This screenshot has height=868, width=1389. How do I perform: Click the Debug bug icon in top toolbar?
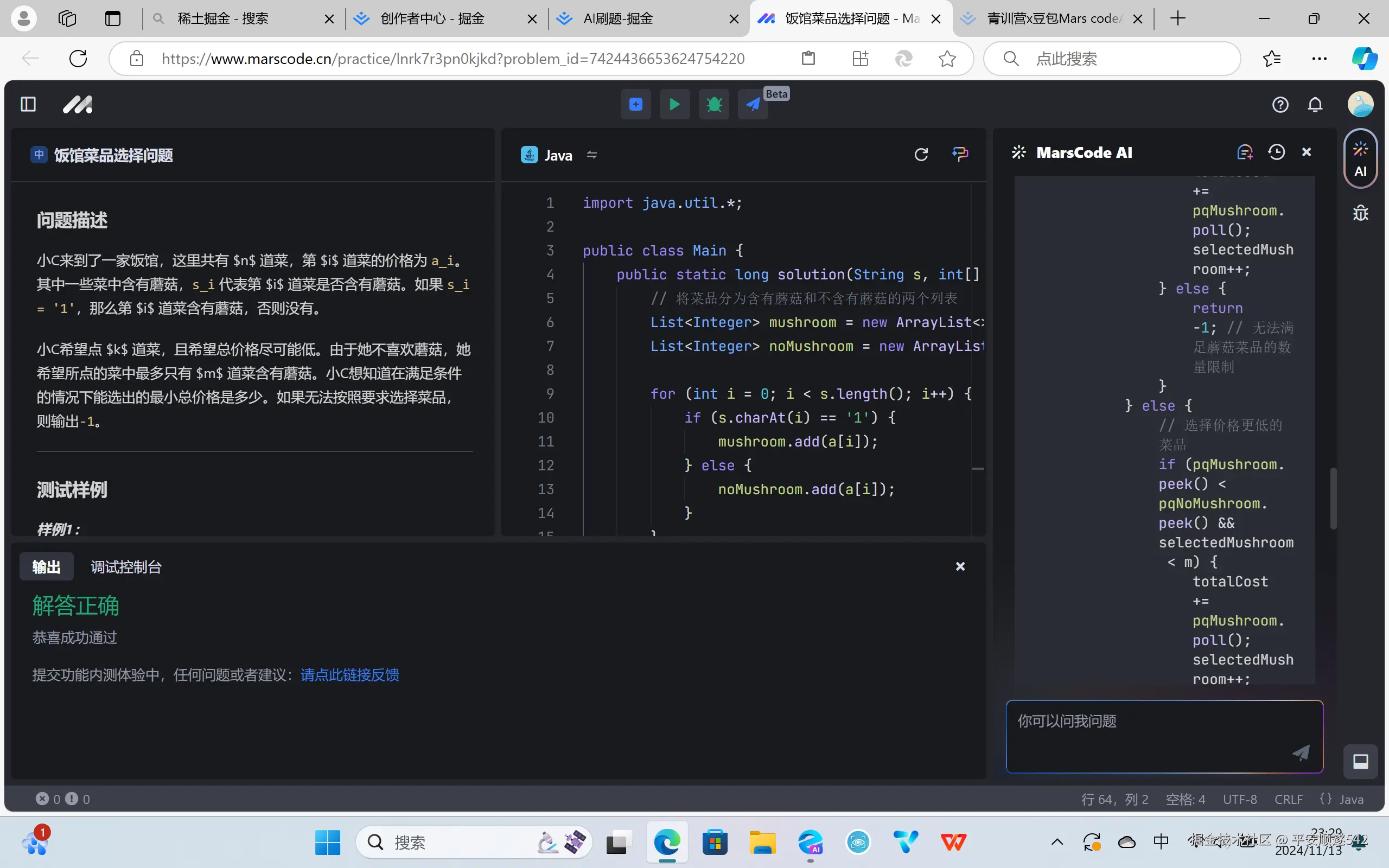click(713, 105)
